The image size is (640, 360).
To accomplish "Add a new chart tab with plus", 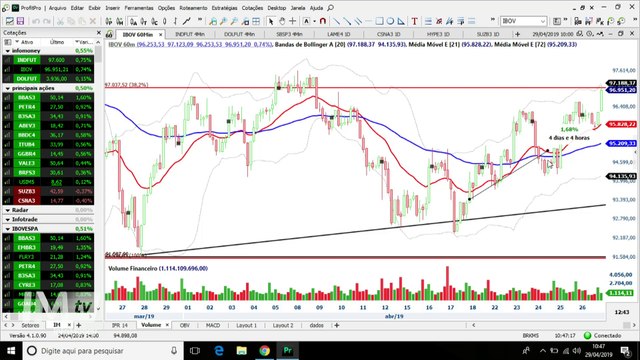I will pos(518,34).
